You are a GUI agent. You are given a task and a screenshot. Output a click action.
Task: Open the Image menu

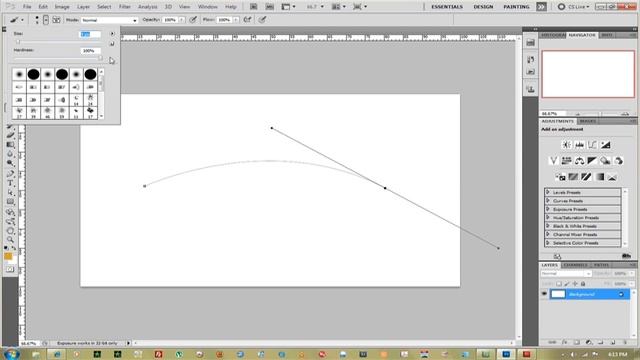click(x=62, y=7)
